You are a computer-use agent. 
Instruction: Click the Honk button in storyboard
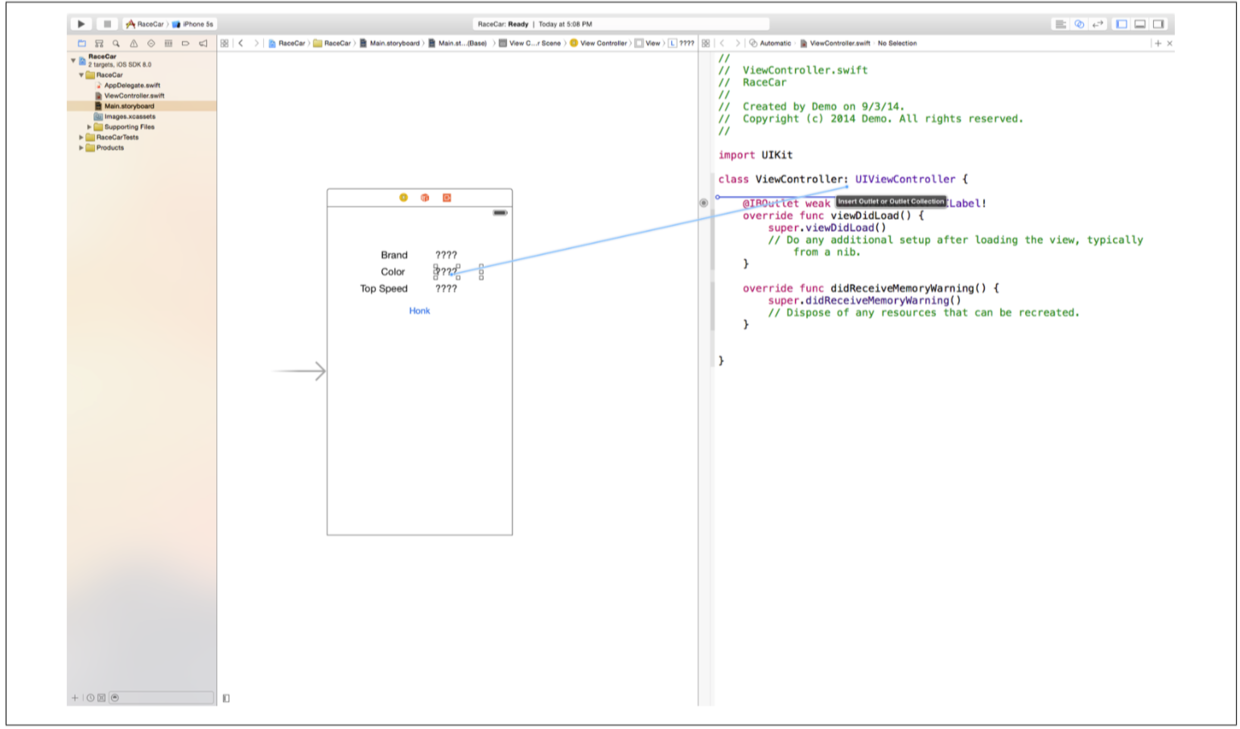[x=419, y=311]
